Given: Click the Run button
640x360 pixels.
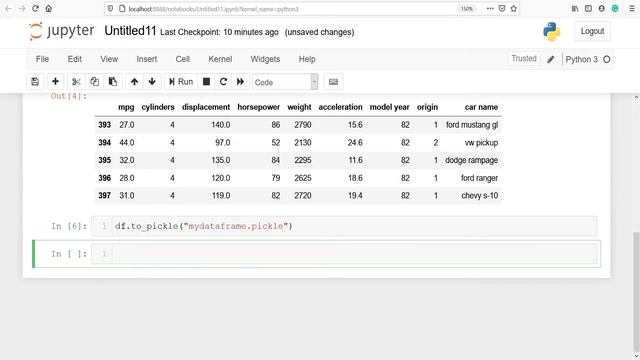Looking at the screenshot, I should 181,82.
